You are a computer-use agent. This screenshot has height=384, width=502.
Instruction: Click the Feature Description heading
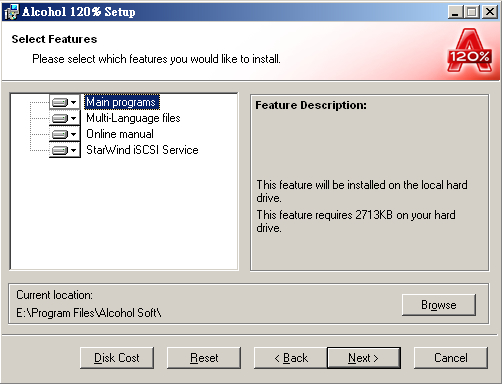311,105
